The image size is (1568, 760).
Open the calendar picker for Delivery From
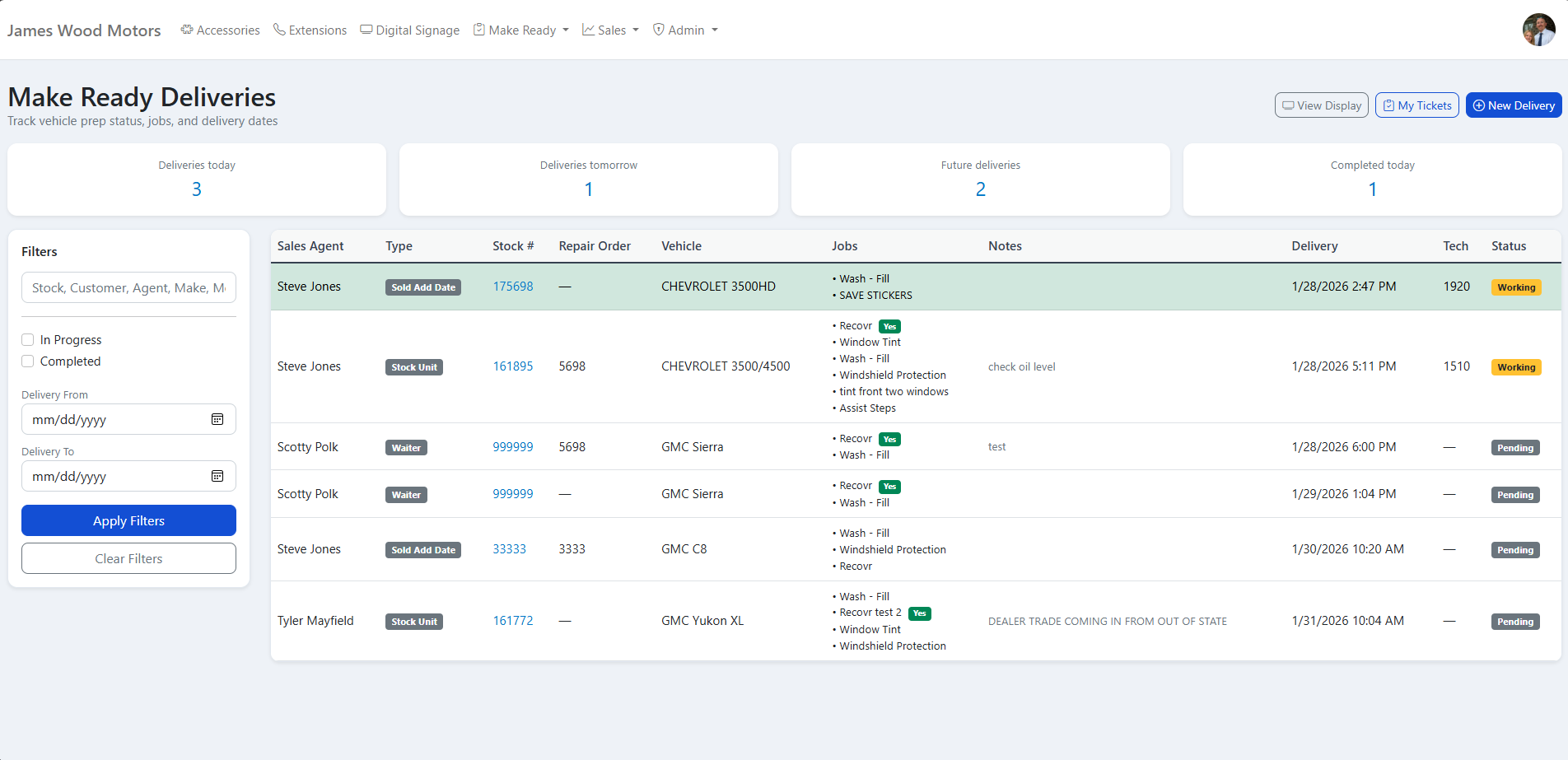coord(217,419)
